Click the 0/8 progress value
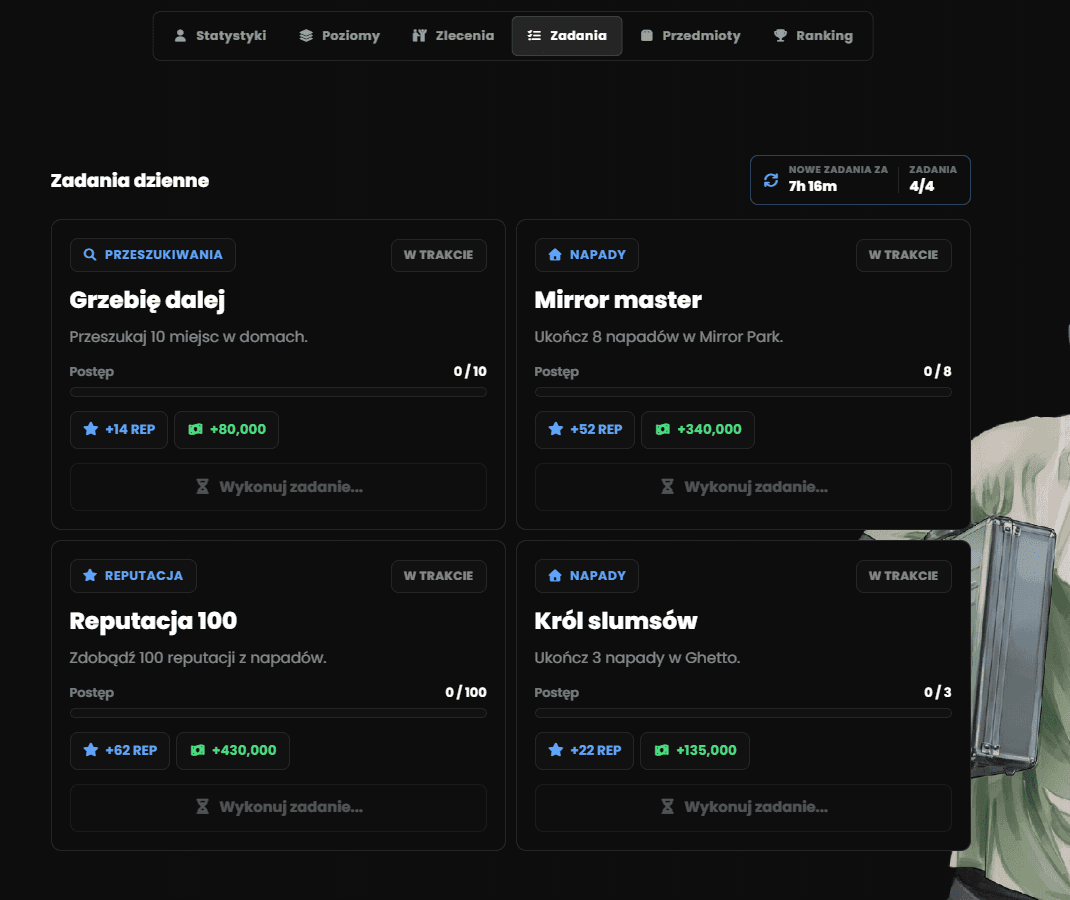 point(938,371)
